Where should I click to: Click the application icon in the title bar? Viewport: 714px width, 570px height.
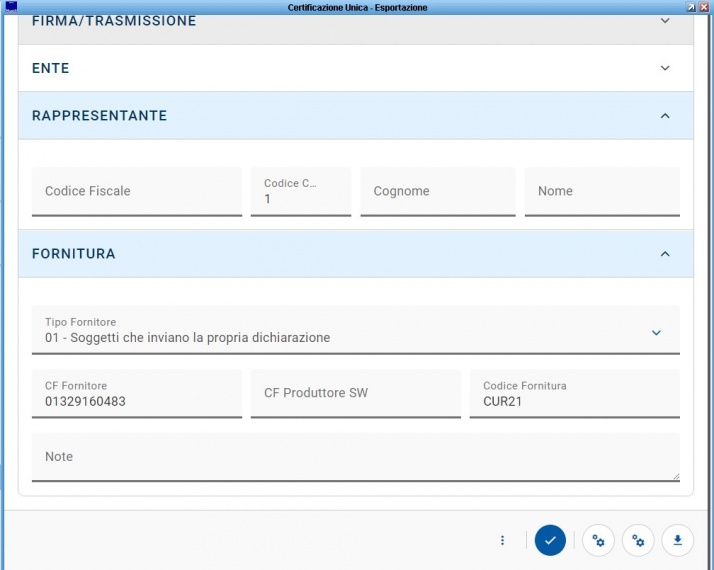[x=11, y=7]
